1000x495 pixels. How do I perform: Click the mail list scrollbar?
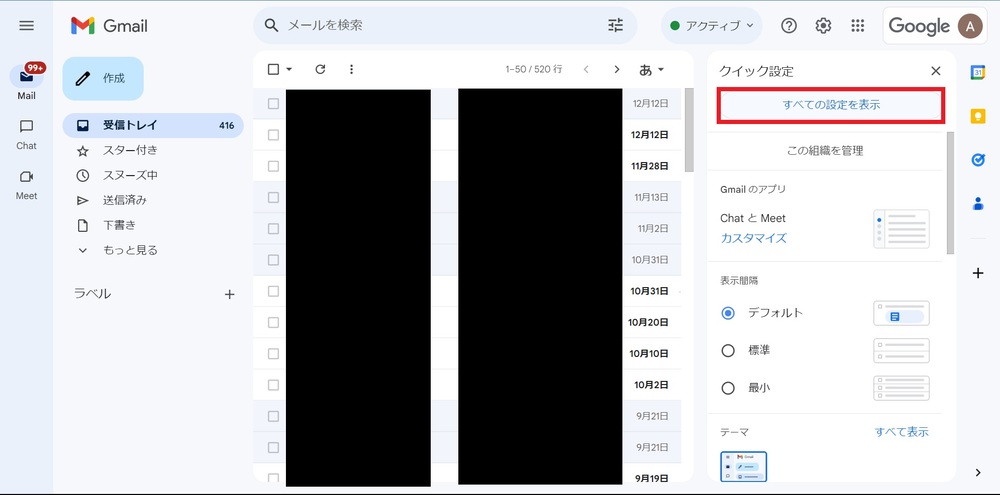(x=689, y=130)
